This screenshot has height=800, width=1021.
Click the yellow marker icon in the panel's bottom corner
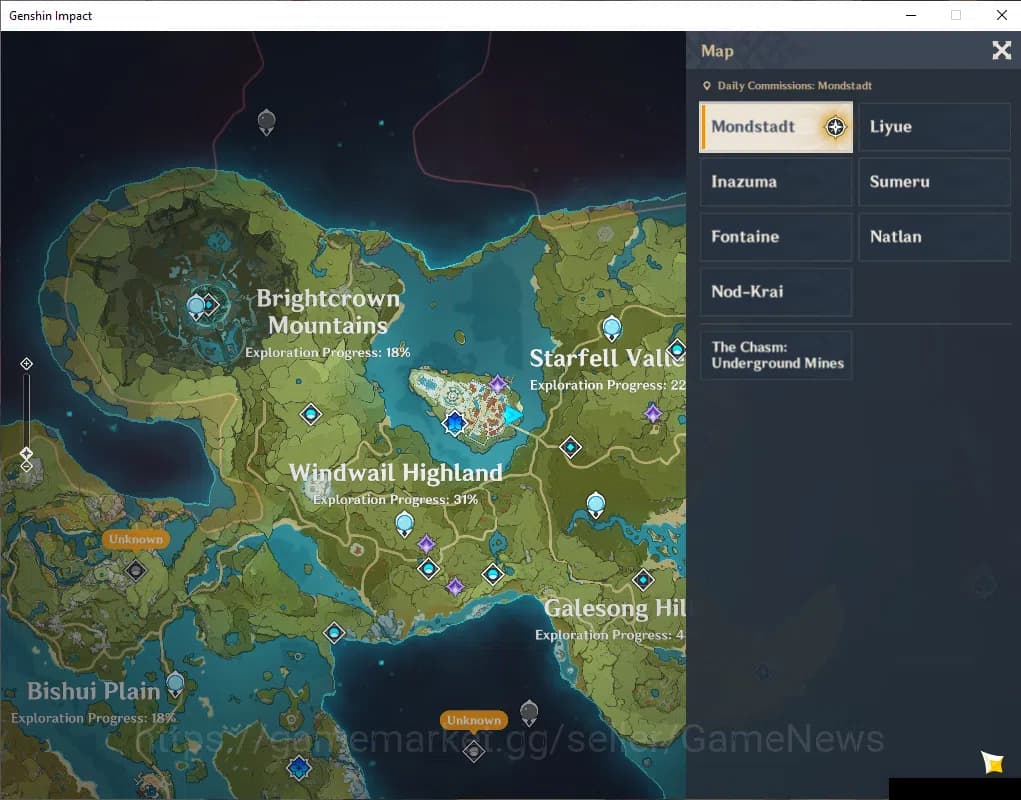[992, 762]
